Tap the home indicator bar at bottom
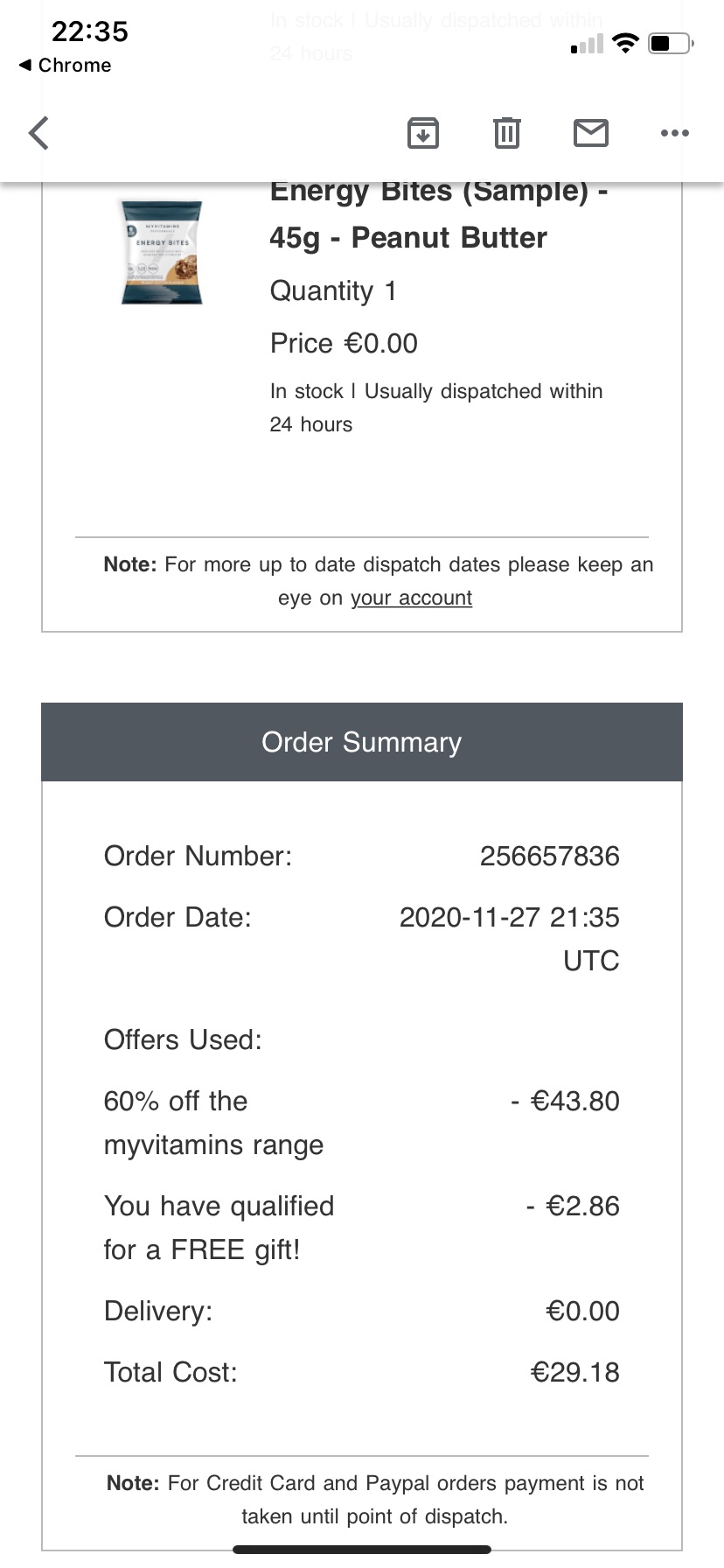724x1568 pixels. (x=362, y=1549)
